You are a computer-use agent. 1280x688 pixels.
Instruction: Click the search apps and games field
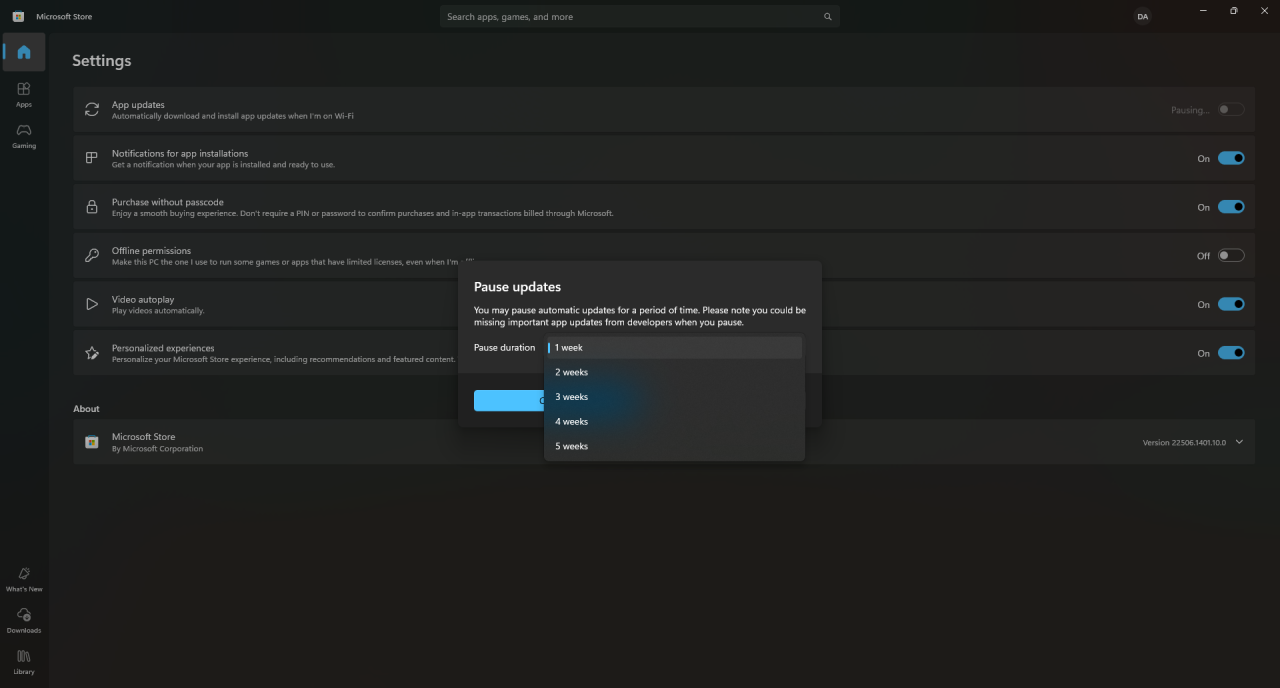tap(640, 16)
